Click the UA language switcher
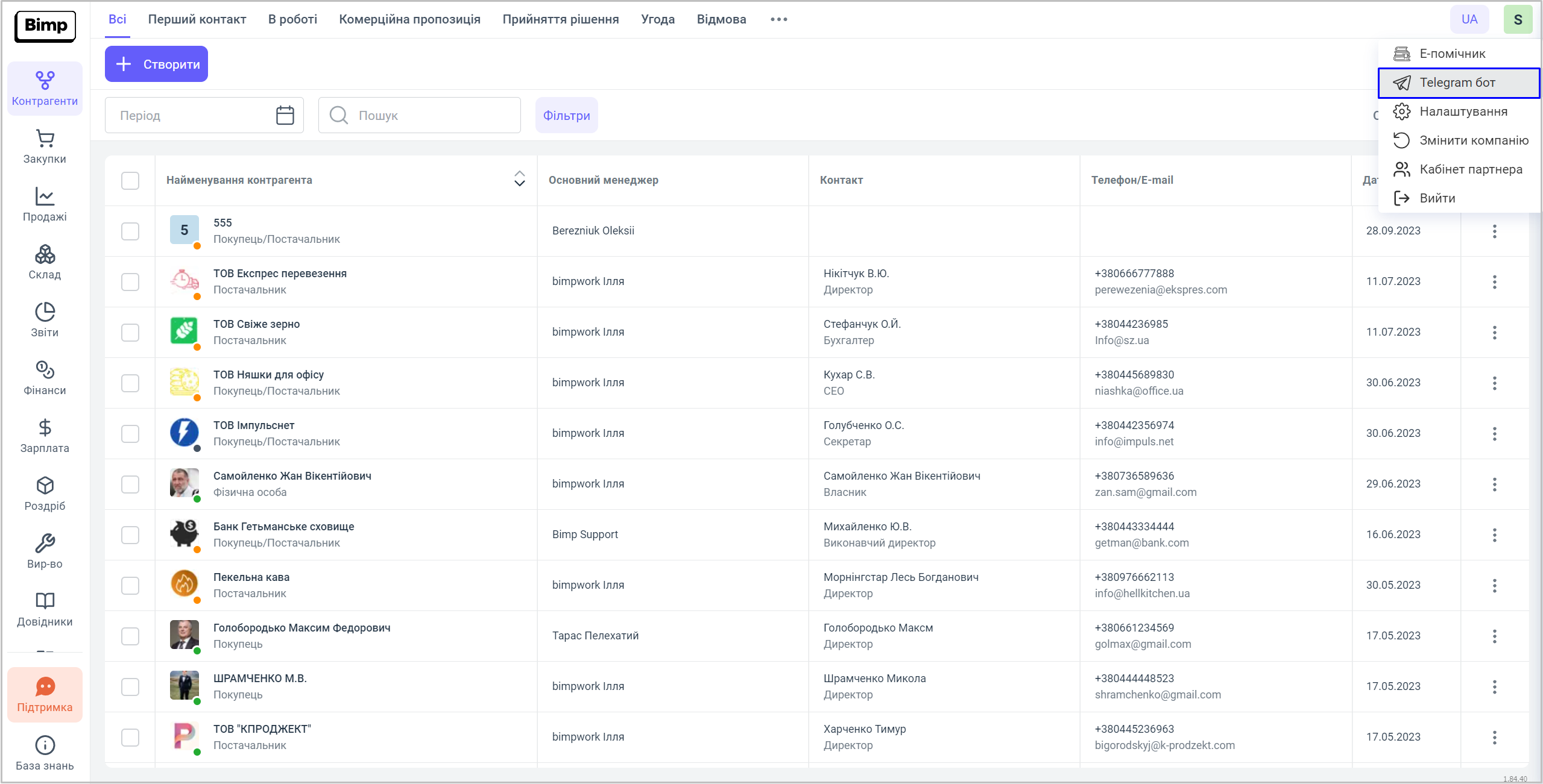The width and height of the screenshot is (1543, 784). click(x=1469, y=19)
